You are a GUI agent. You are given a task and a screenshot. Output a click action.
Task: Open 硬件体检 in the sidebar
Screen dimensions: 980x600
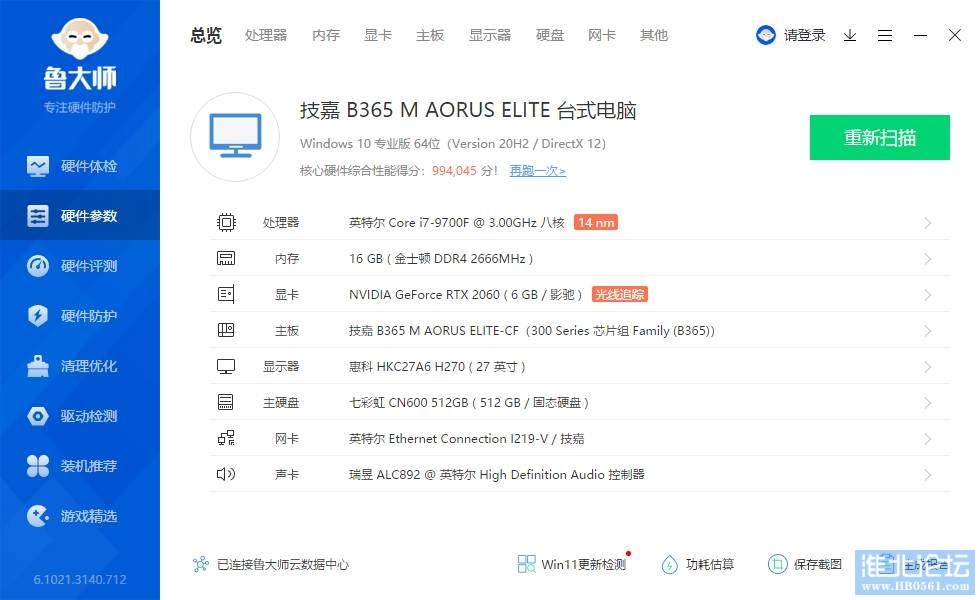tap(80, 166)
